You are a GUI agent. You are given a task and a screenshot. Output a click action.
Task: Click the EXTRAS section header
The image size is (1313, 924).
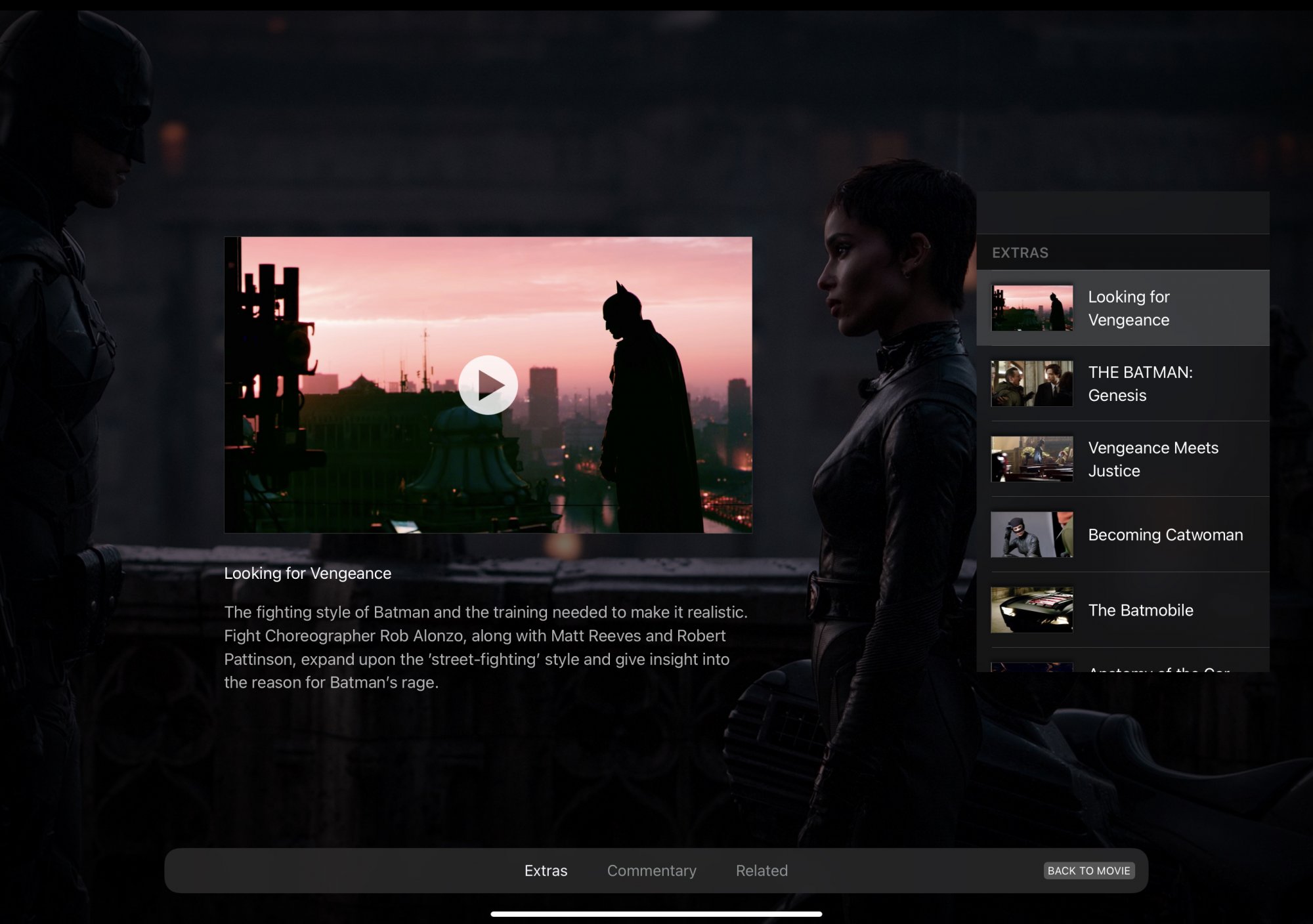pos(1020,253)
